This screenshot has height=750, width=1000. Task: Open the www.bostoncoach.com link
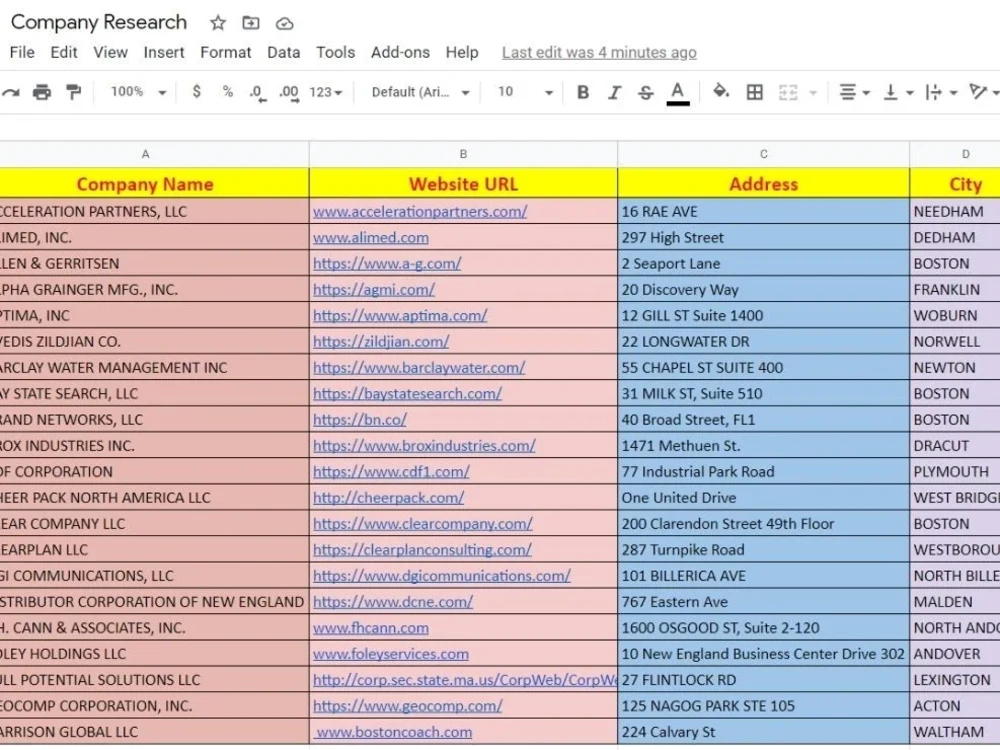pos(394,732)
